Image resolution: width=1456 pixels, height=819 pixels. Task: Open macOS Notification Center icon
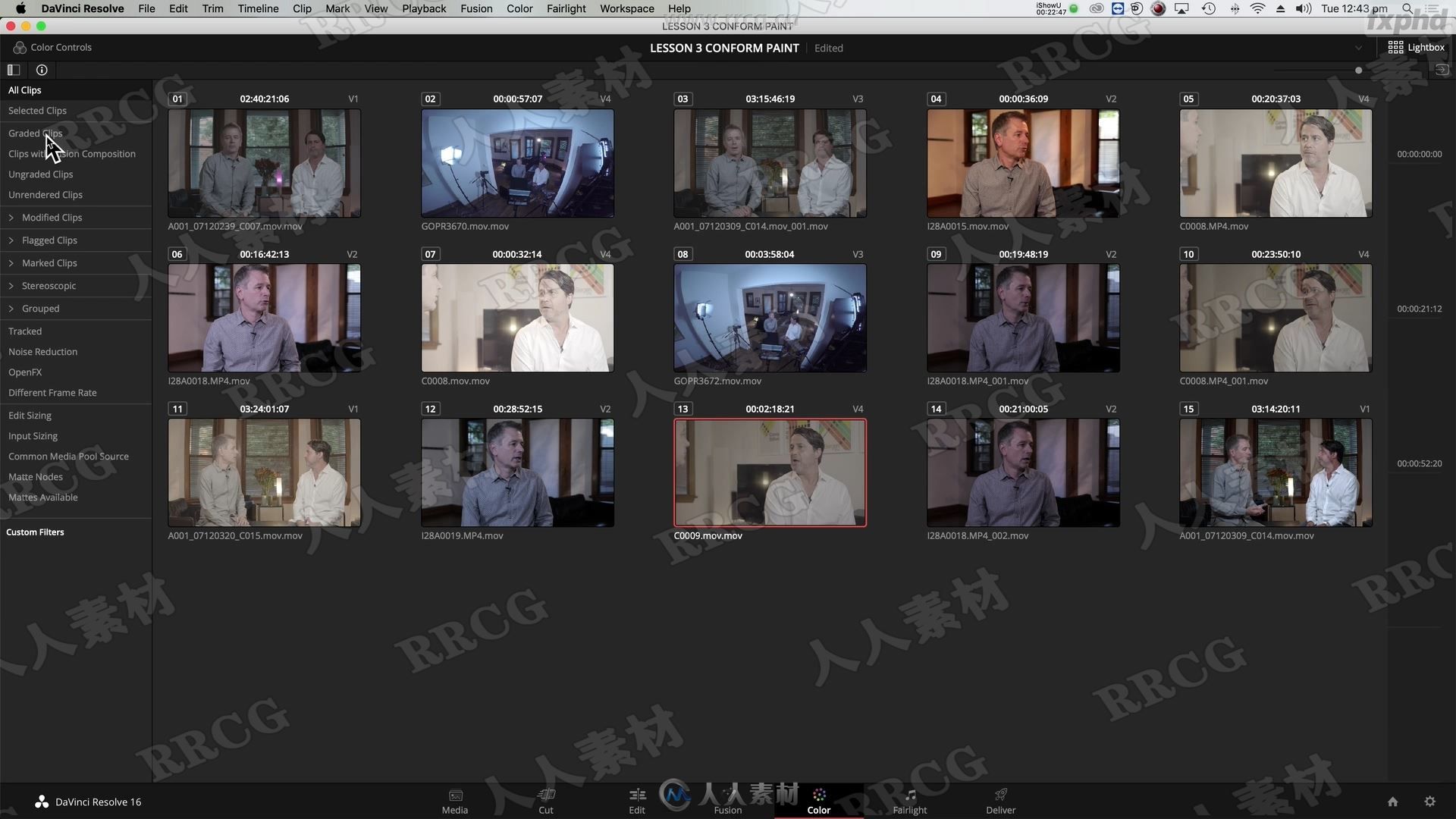[1432, 8]
